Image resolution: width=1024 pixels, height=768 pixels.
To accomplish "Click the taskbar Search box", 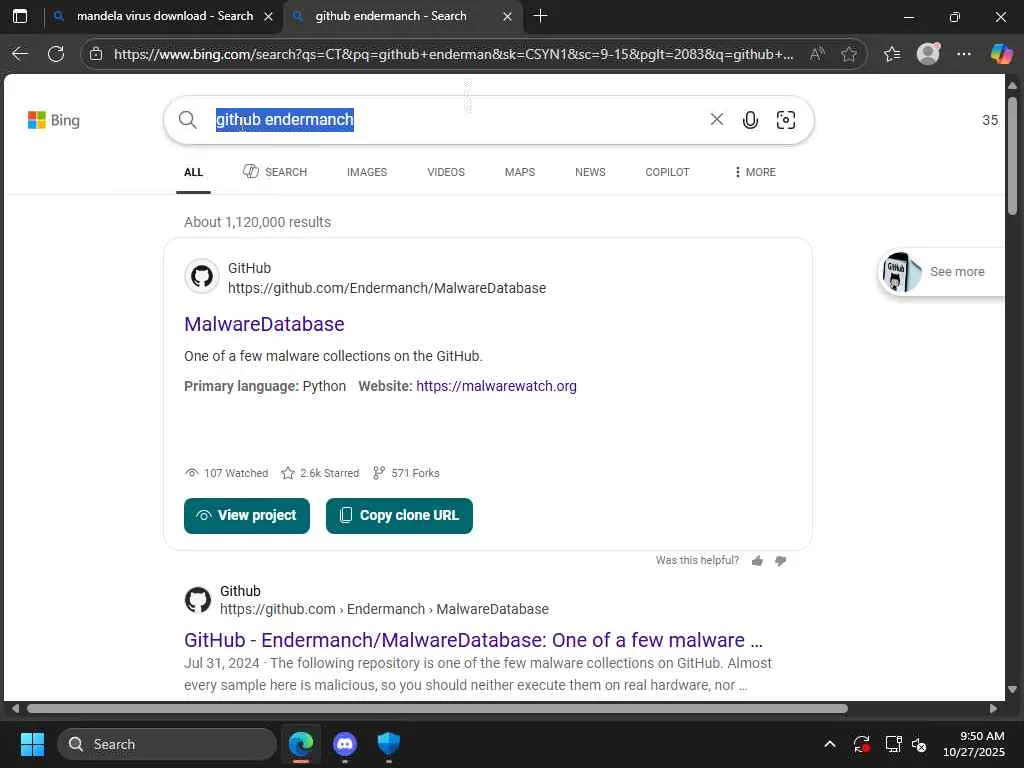I will [x=167, y=744].
